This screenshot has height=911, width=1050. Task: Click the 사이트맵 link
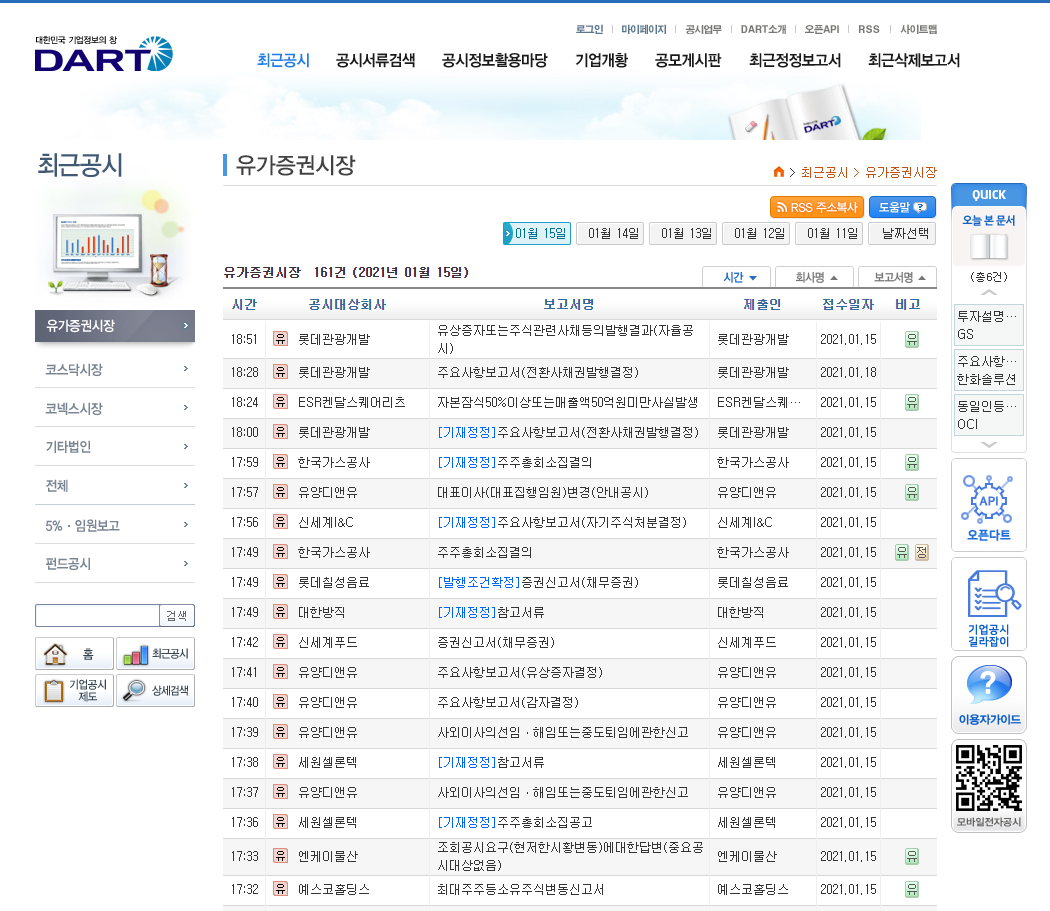pyautogui.click(x=918, y=29)
